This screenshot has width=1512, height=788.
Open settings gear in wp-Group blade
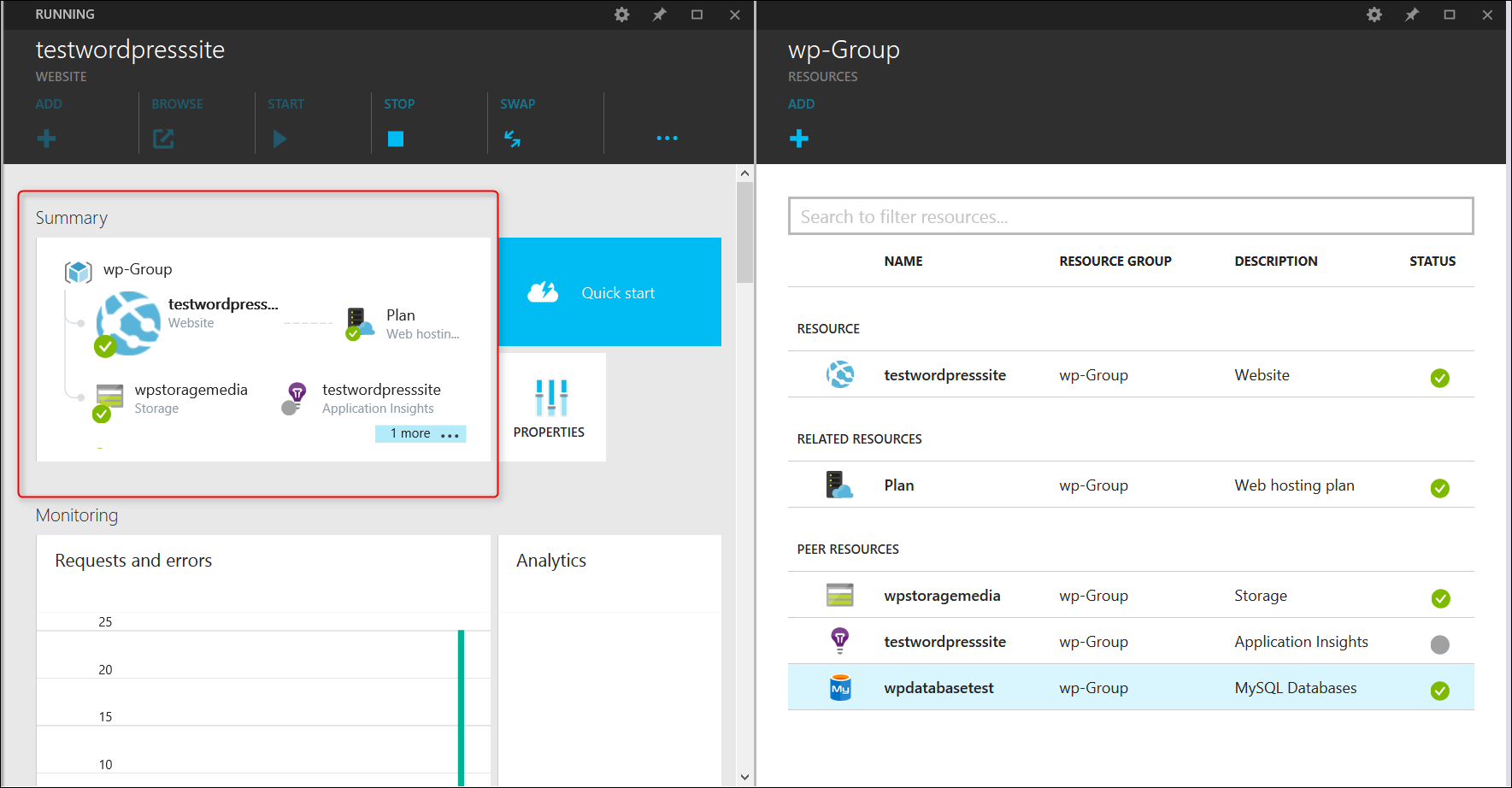(1374, 15)
